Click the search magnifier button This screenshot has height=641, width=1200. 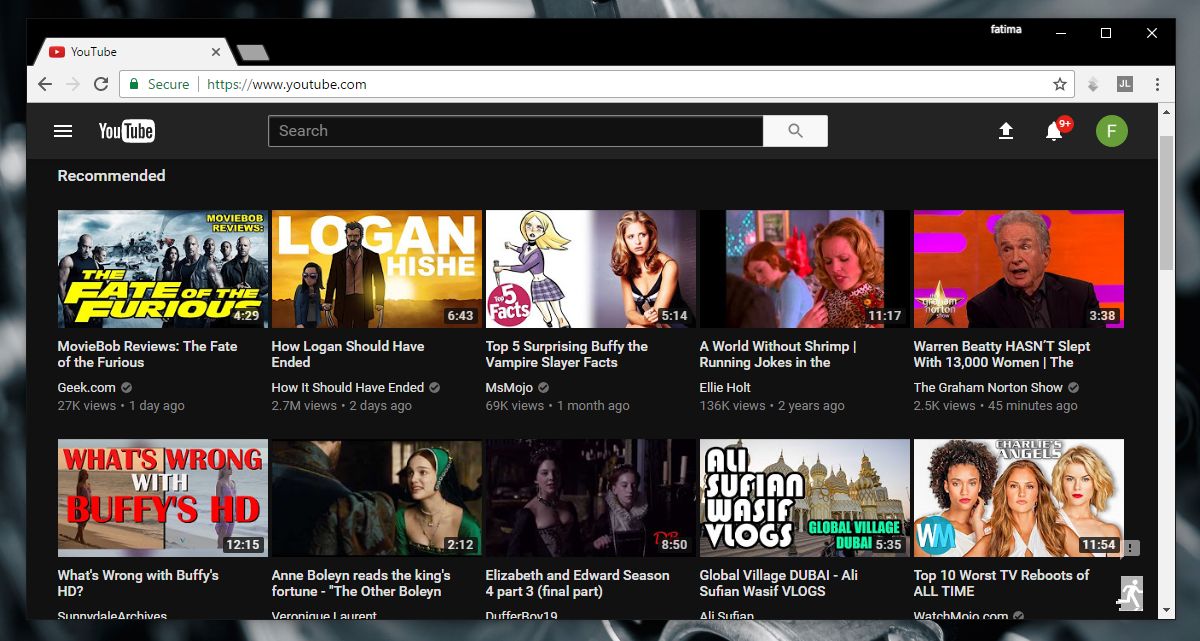(x=795, y=131)
